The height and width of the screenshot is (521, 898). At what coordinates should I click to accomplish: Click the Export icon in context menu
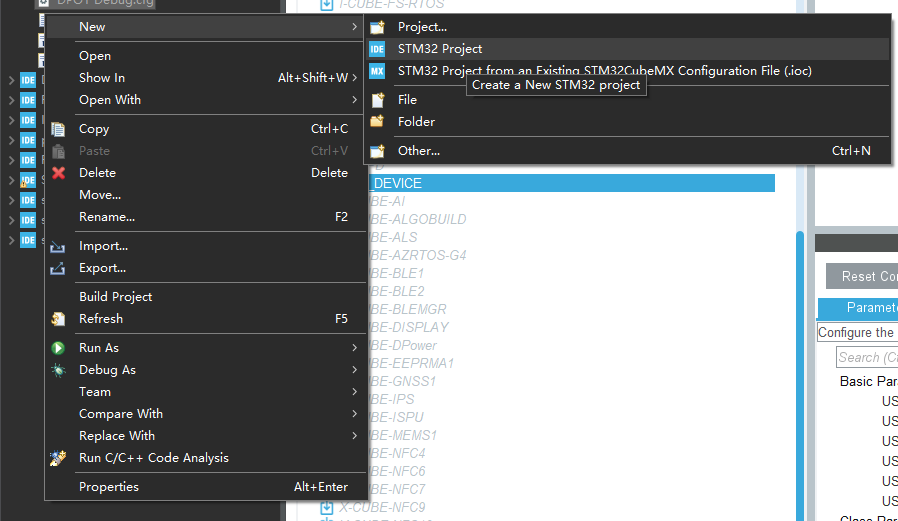[x=58, y=268]
